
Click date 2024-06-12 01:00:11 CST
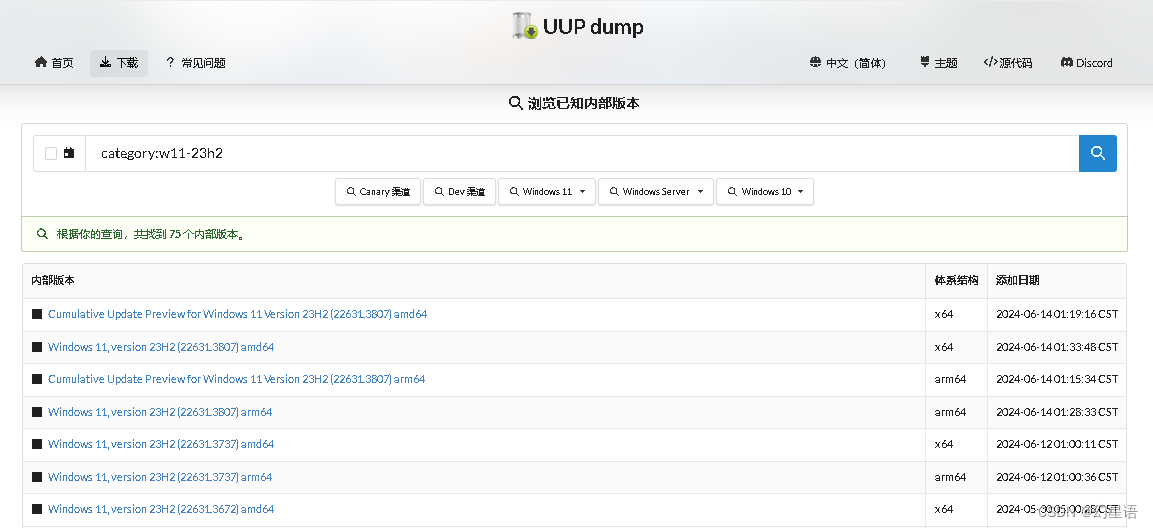pos(1057,444)
